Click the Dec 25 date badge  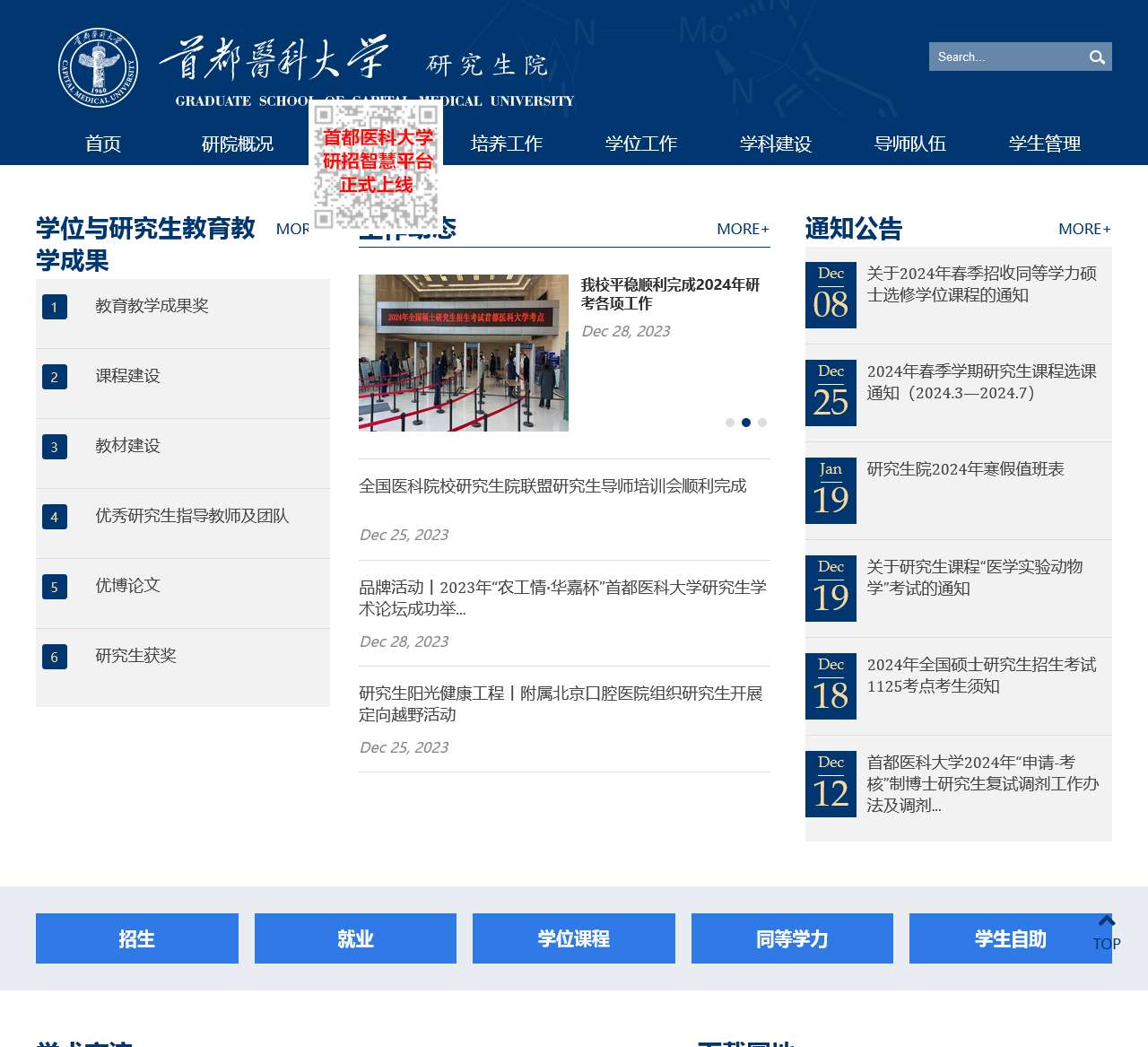pyautogui.click(x=831, y=393)
